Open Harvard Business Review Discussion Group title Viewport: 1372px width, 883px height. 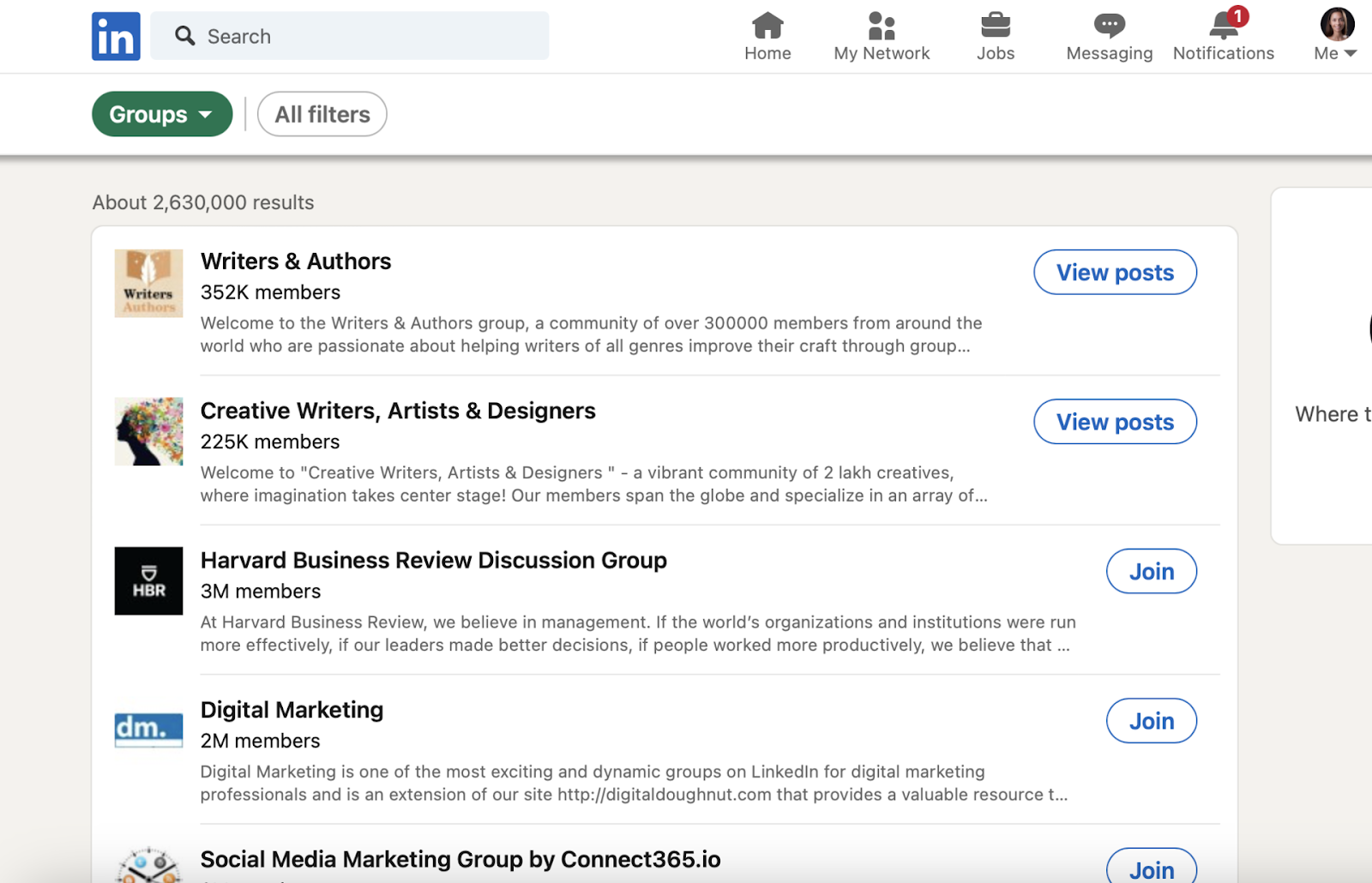[434, 560]
